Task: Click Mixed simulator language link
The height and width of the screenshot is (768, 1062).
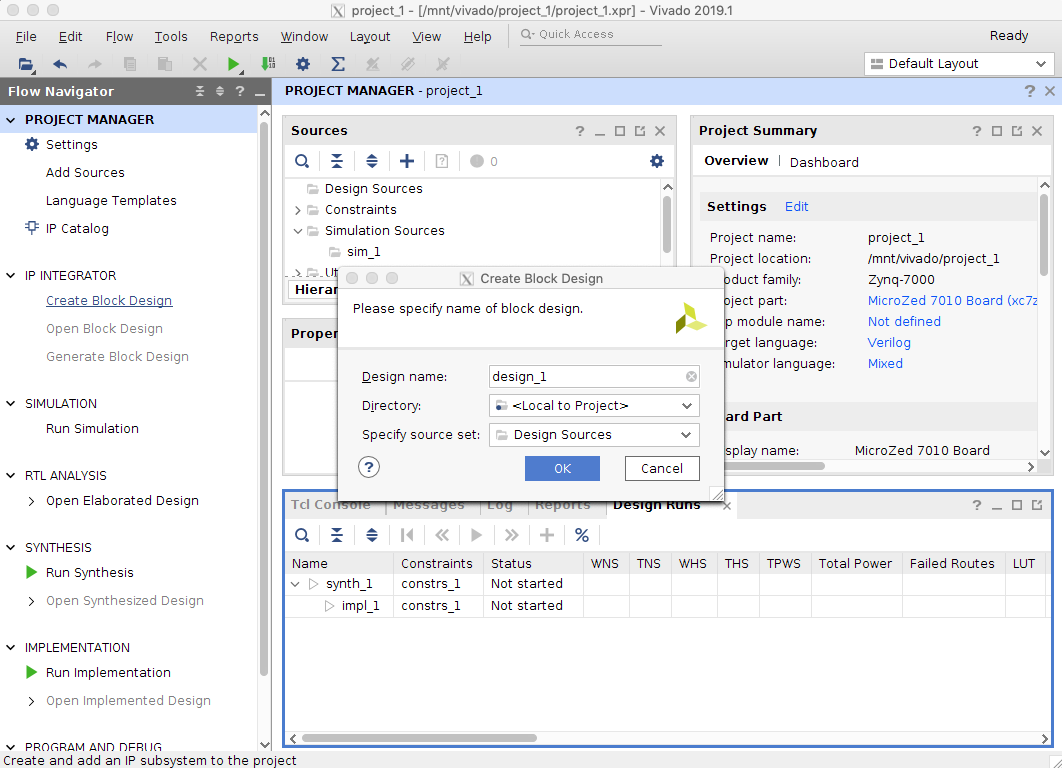Action: coord(885,364)
